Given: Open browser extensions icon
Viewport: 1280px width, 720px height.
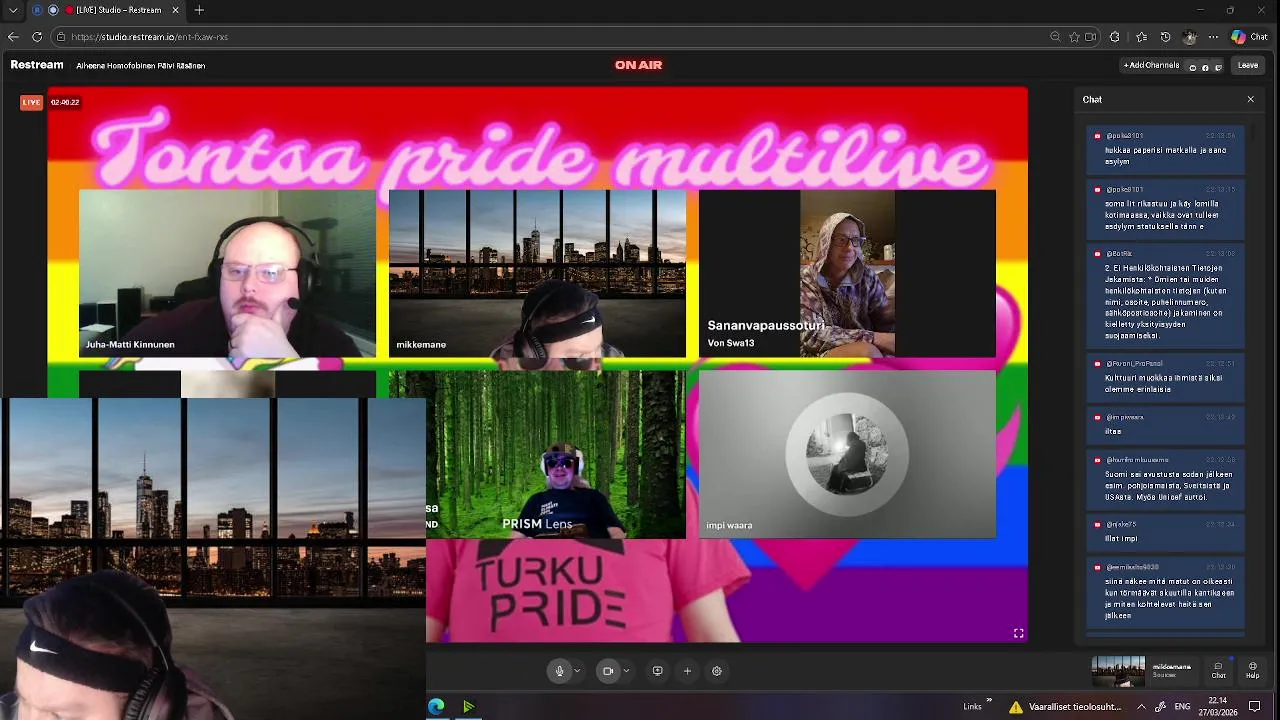Looking at the screenshot, I should 1115,37.
